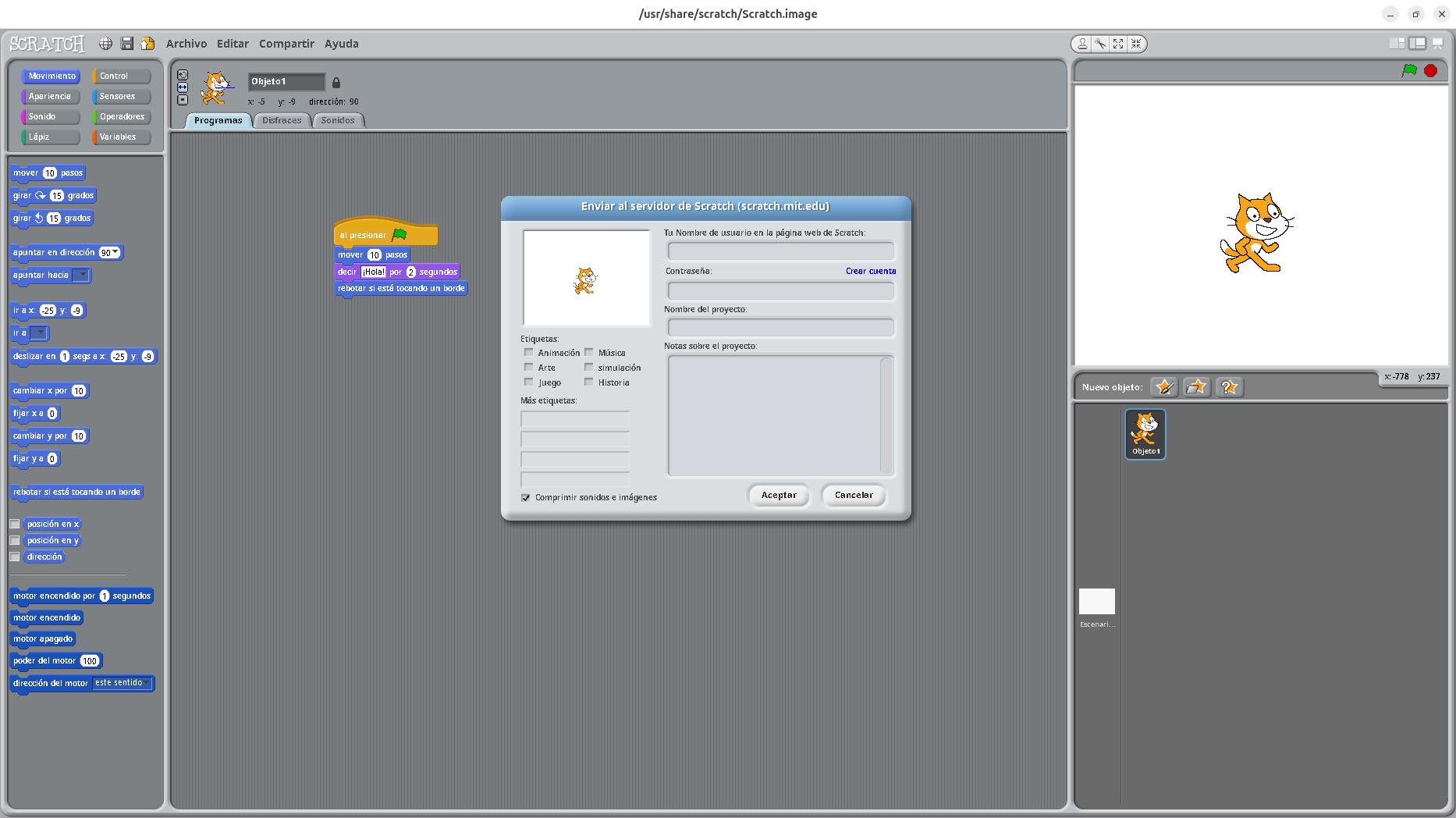Enable the Animación tag checkbox
1456x818 pixels.
tap(529, 353)
